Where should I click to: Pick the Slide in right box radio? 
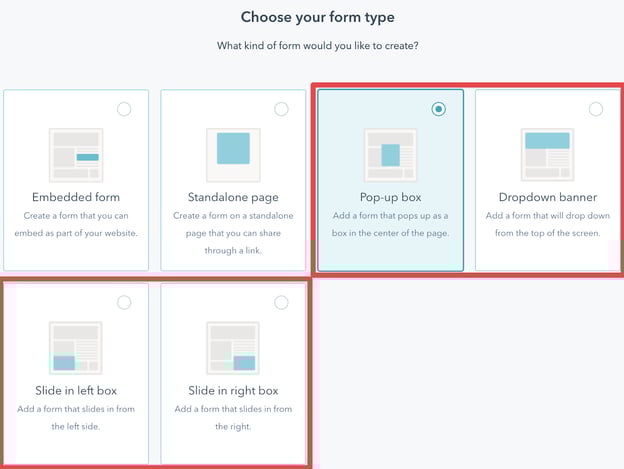[281, 302]
